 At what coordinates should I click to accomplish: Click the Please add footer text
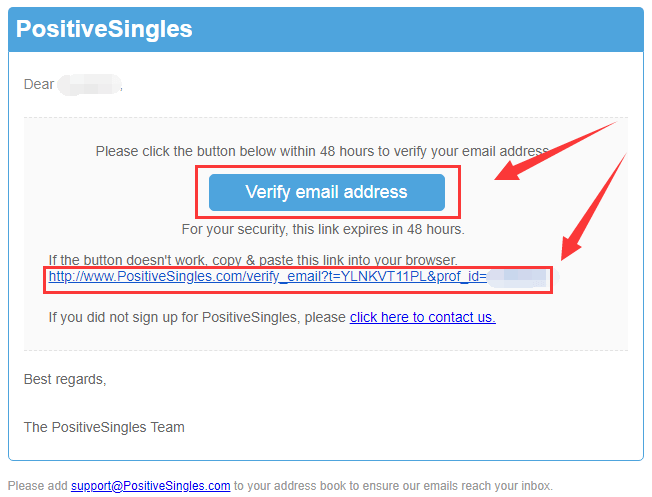pyautogui.click(x=37, y=486)
